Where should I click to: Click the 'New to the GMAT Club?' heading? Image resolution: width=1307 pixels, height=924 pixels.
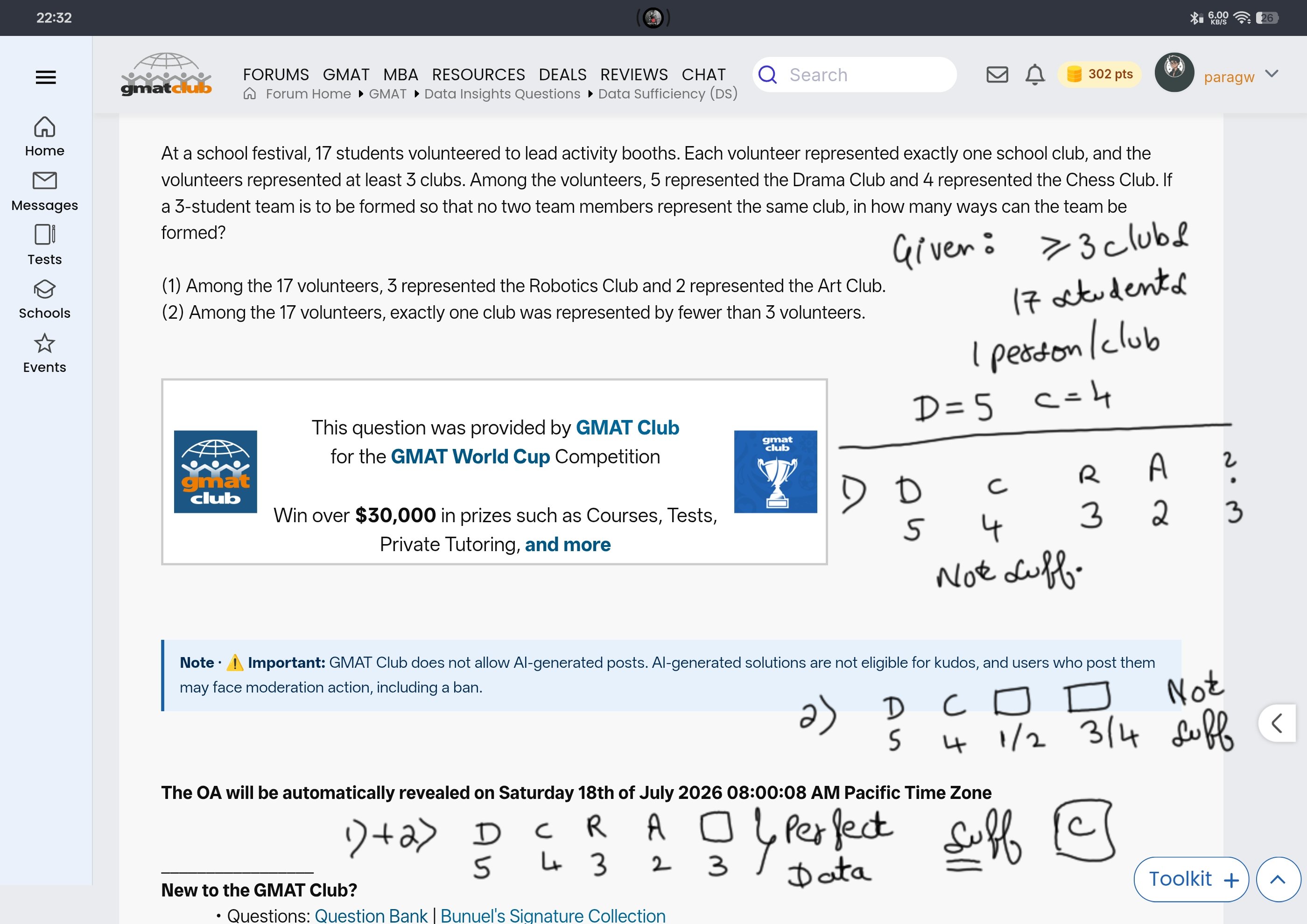[259, 890]
